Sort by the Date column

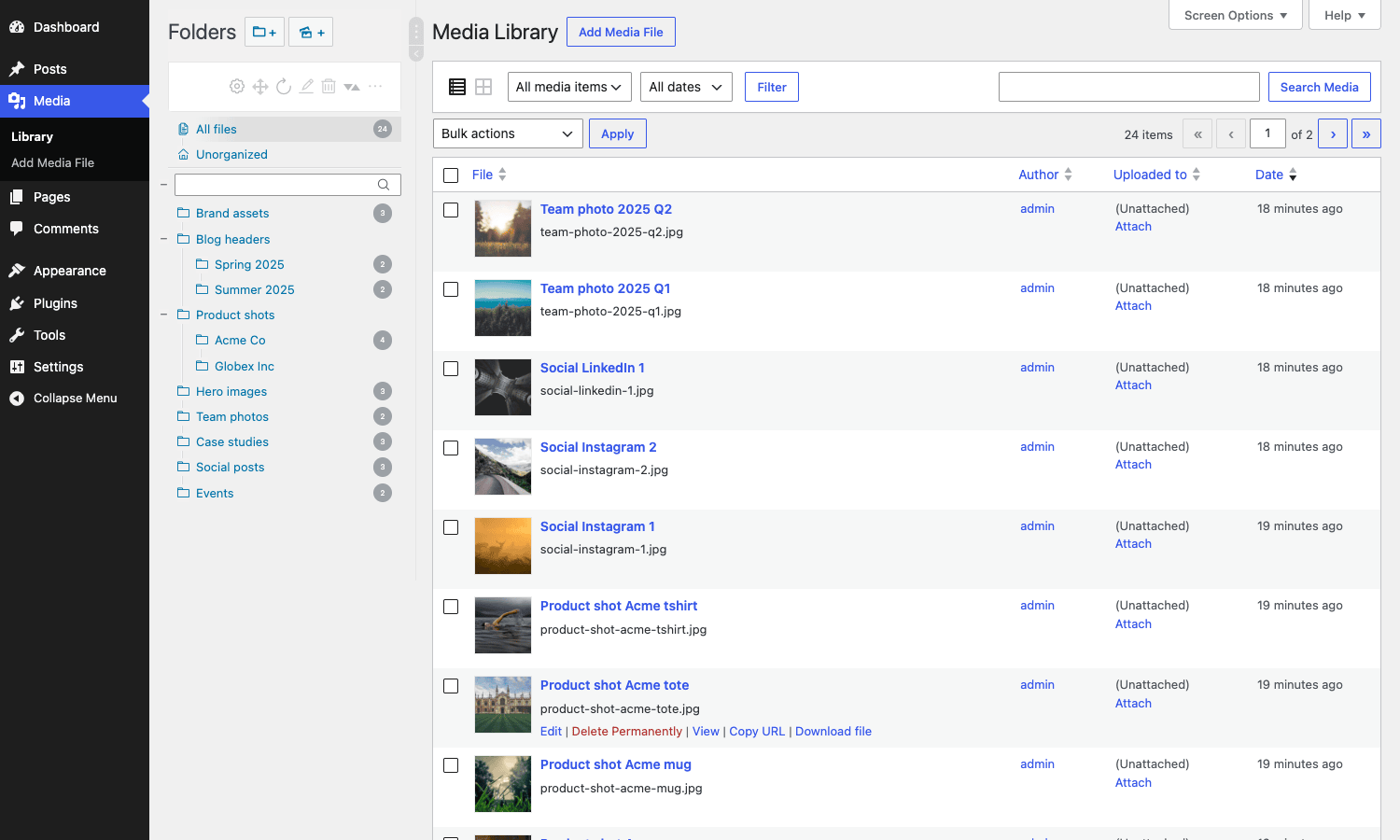(1276, 175)
